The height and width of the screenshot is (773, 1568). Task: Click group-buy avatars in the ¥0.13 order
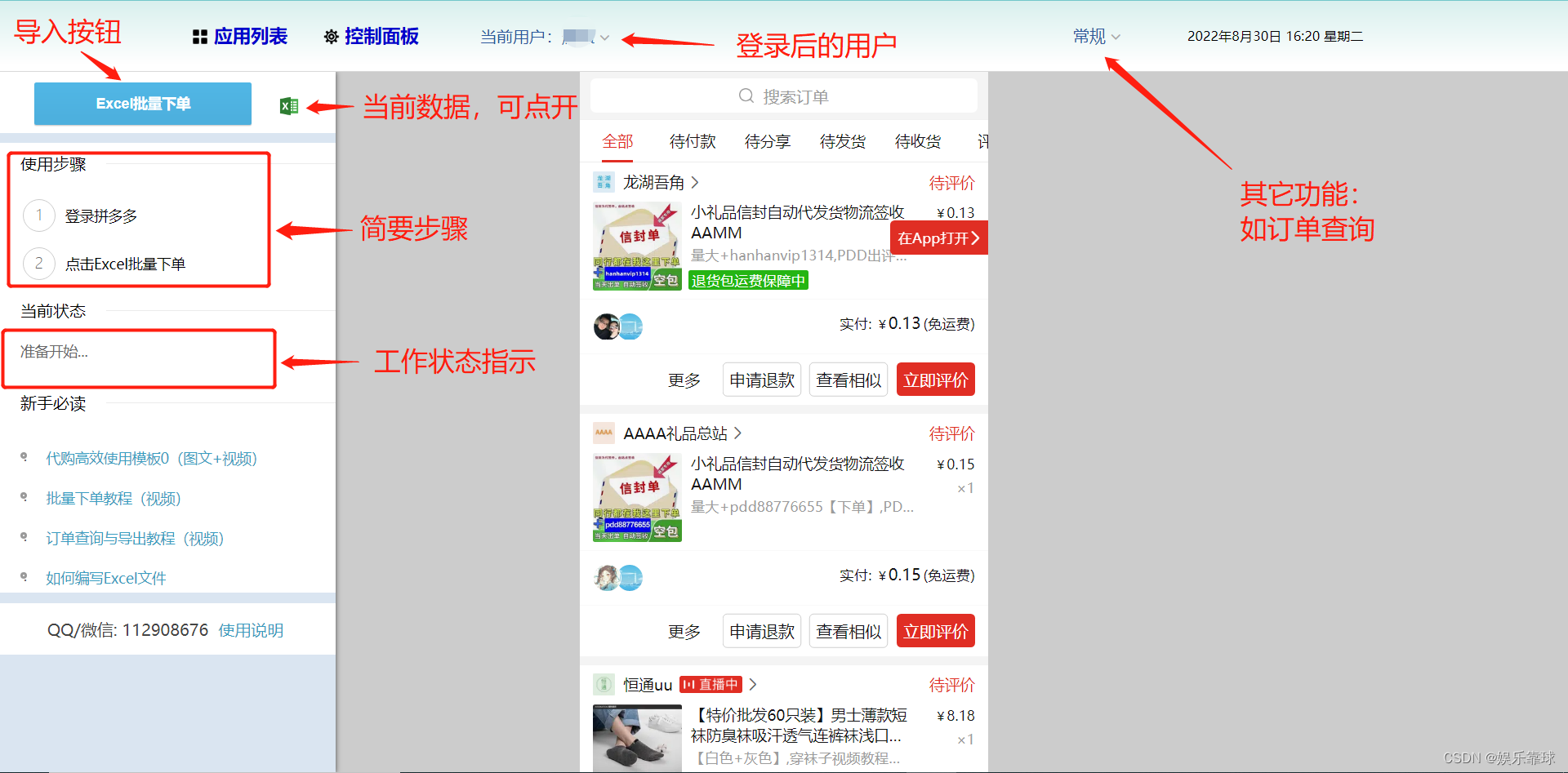coord(618,327)
